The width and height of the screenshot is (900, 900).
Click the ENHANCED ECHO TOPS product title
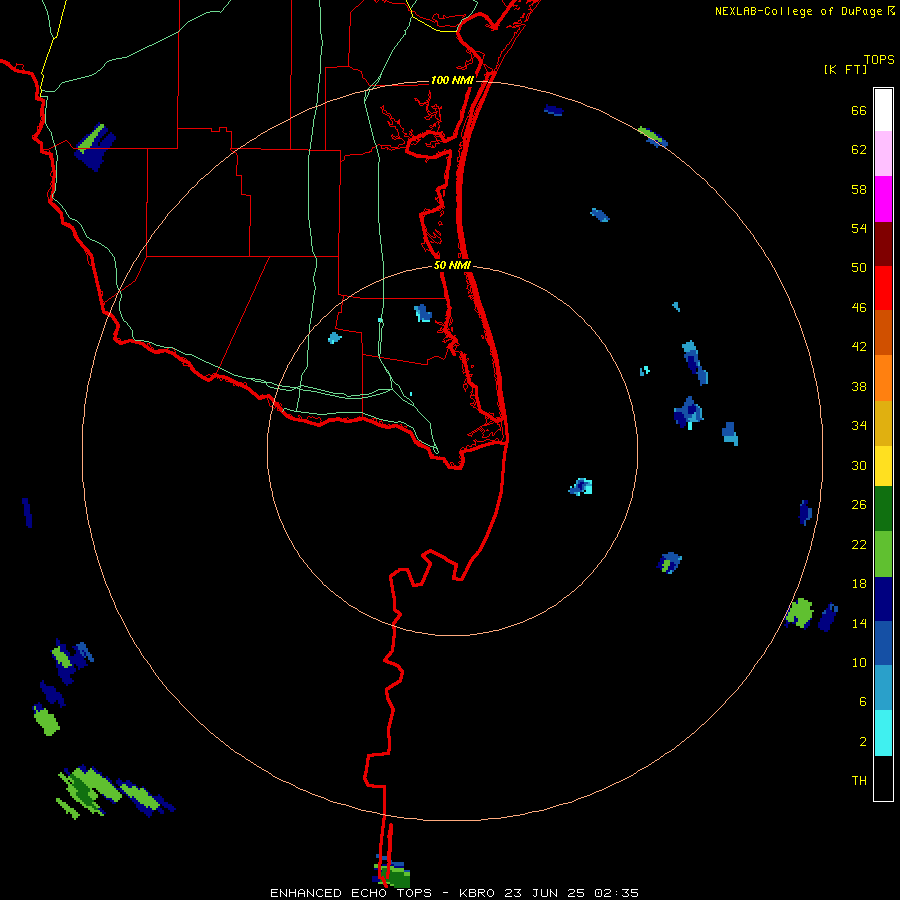pyautogui.click(x=351, y=893)
